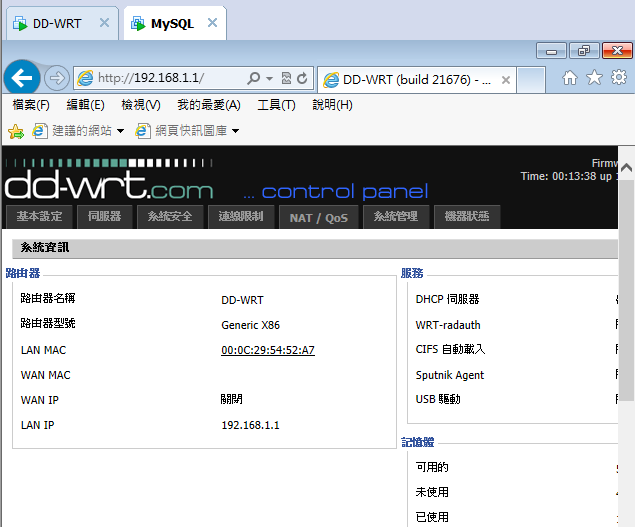635x527 pixels.
Task: Open the 網頁快訊圖庫 dropdown arrow
Action: [235, 131]
